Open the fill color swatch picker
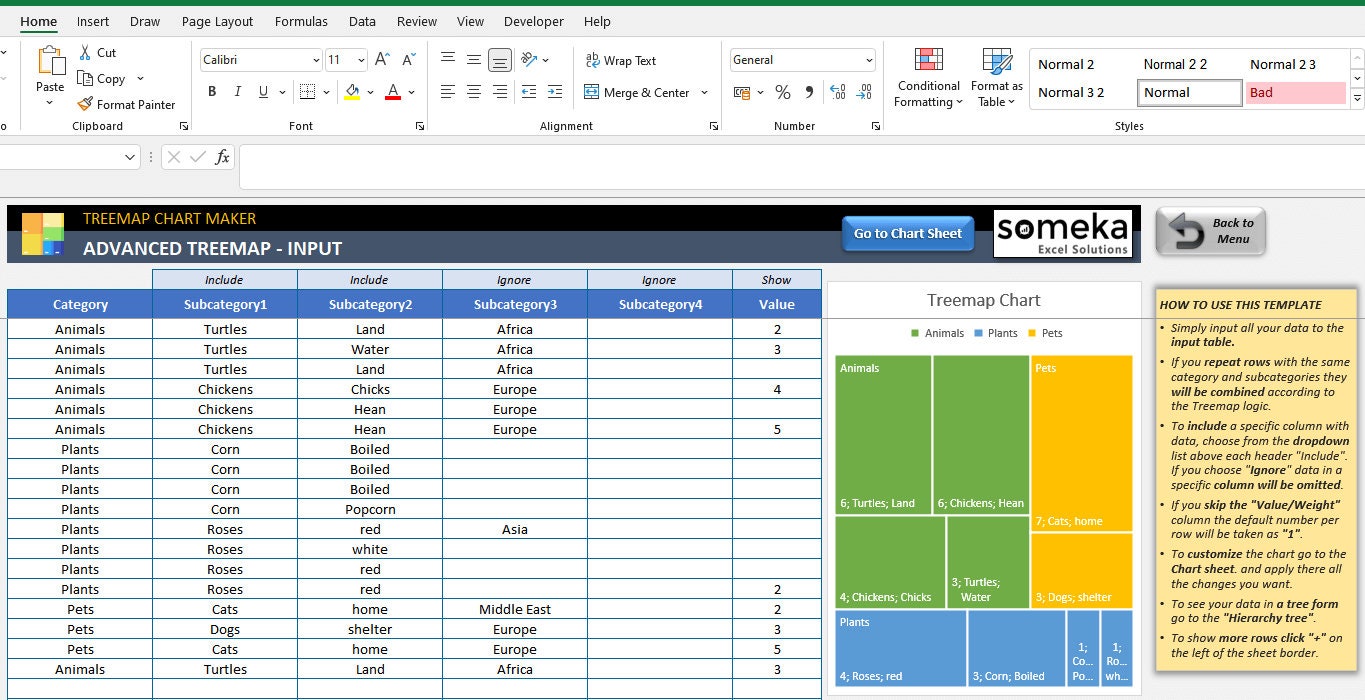The width and height of the screenshot is (1365, 700). point(368,92)
